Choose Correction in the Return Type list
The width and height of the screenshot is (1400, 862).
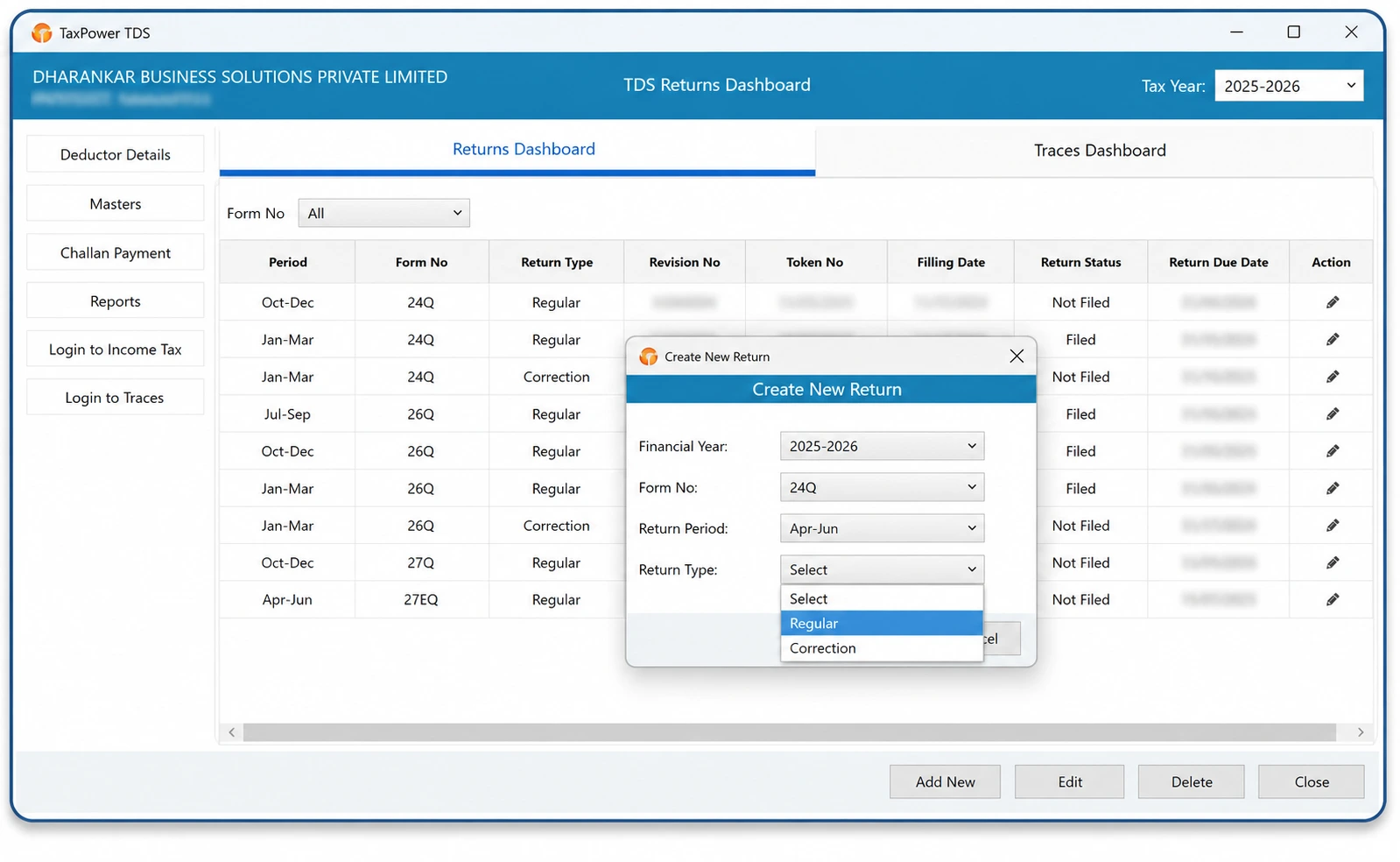coord(882,648)
